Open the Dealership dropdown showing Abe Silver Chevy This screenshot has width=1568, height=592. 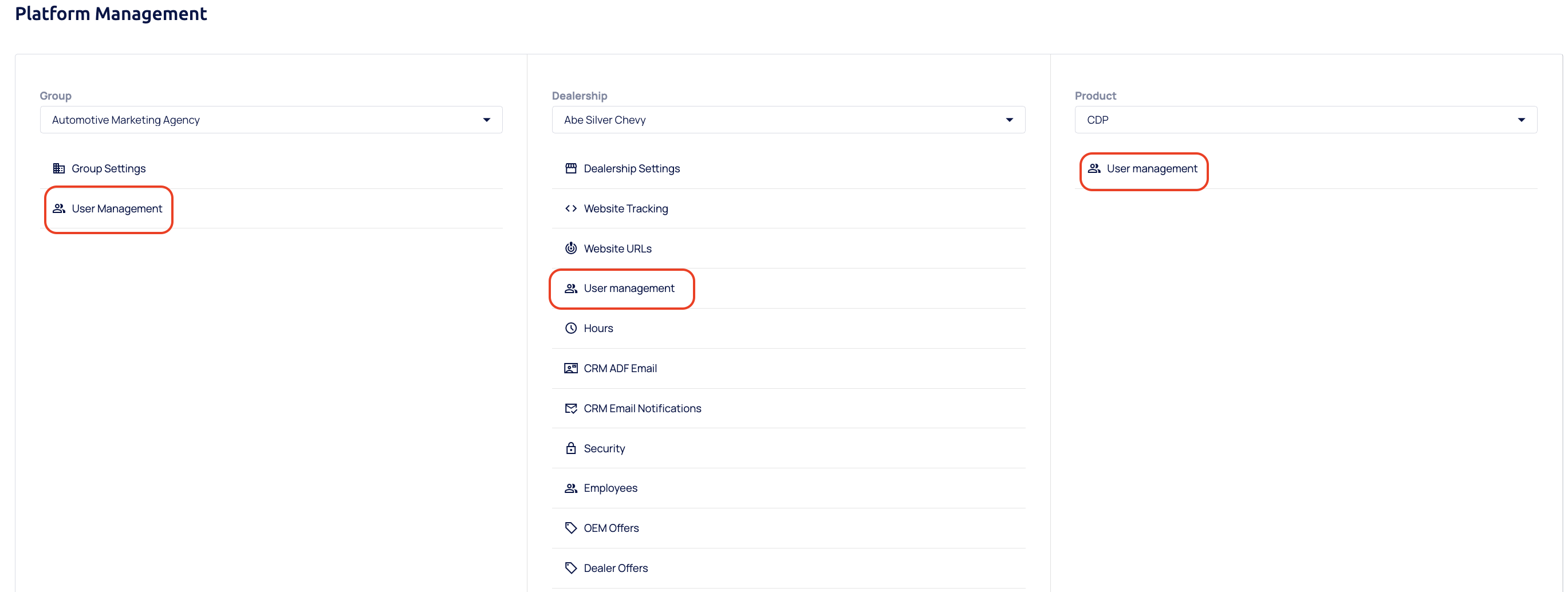(787, 120)
